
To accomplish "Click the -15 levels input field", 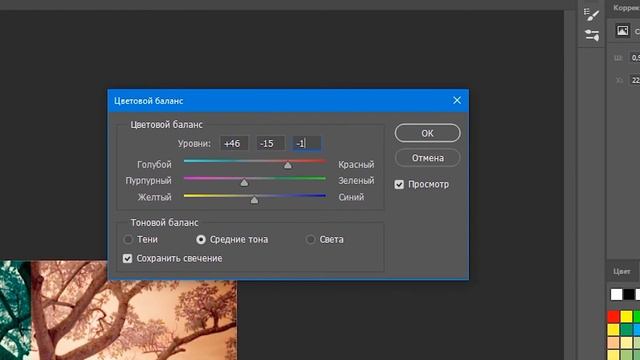I will click(270, 144).
